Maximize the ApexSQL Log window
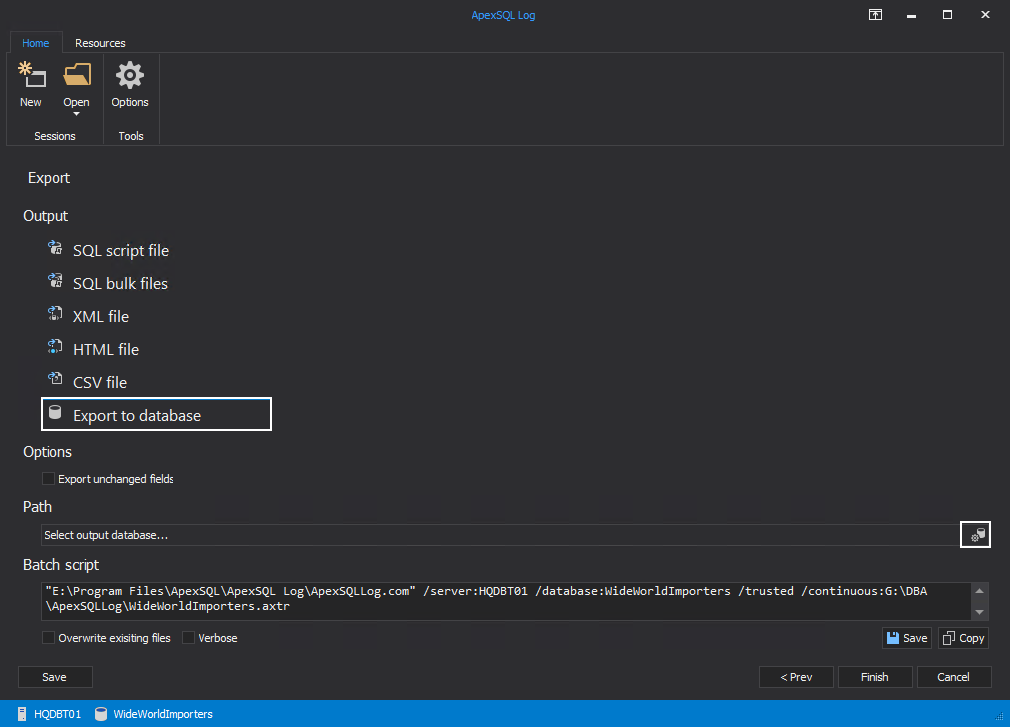This screenshot has height=727, width=1010. tap(947, 15)
